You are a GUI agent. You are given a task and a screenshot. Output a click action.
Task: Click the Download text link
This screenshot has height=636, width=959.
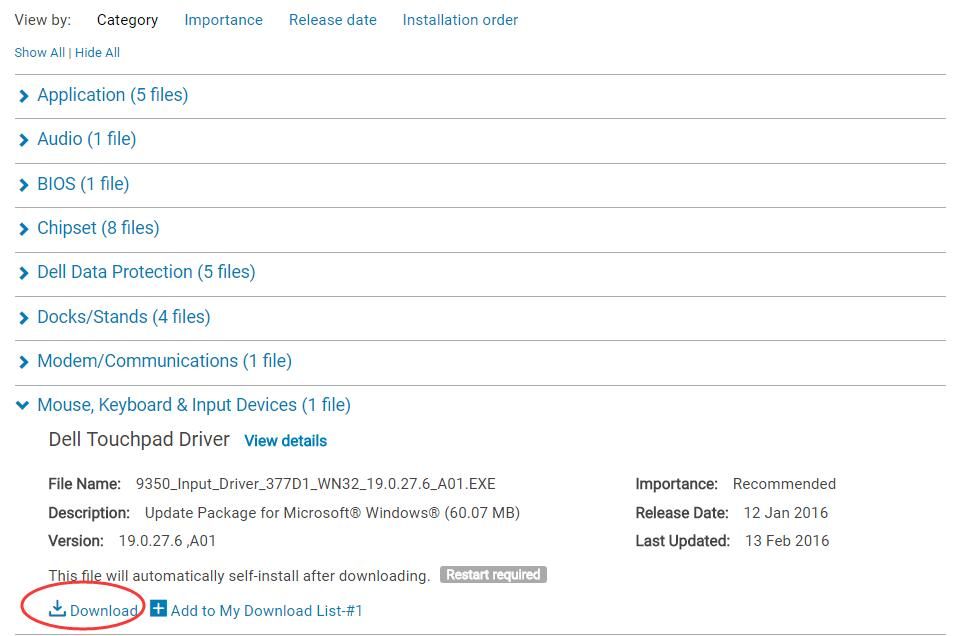103,611
